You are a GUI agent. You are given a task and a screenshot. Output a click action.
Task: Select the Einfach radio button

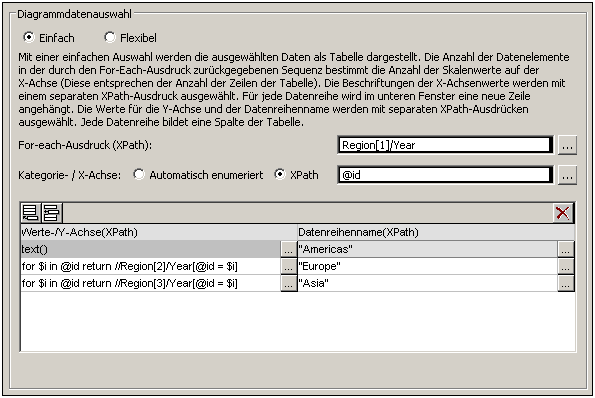point(29,37)
